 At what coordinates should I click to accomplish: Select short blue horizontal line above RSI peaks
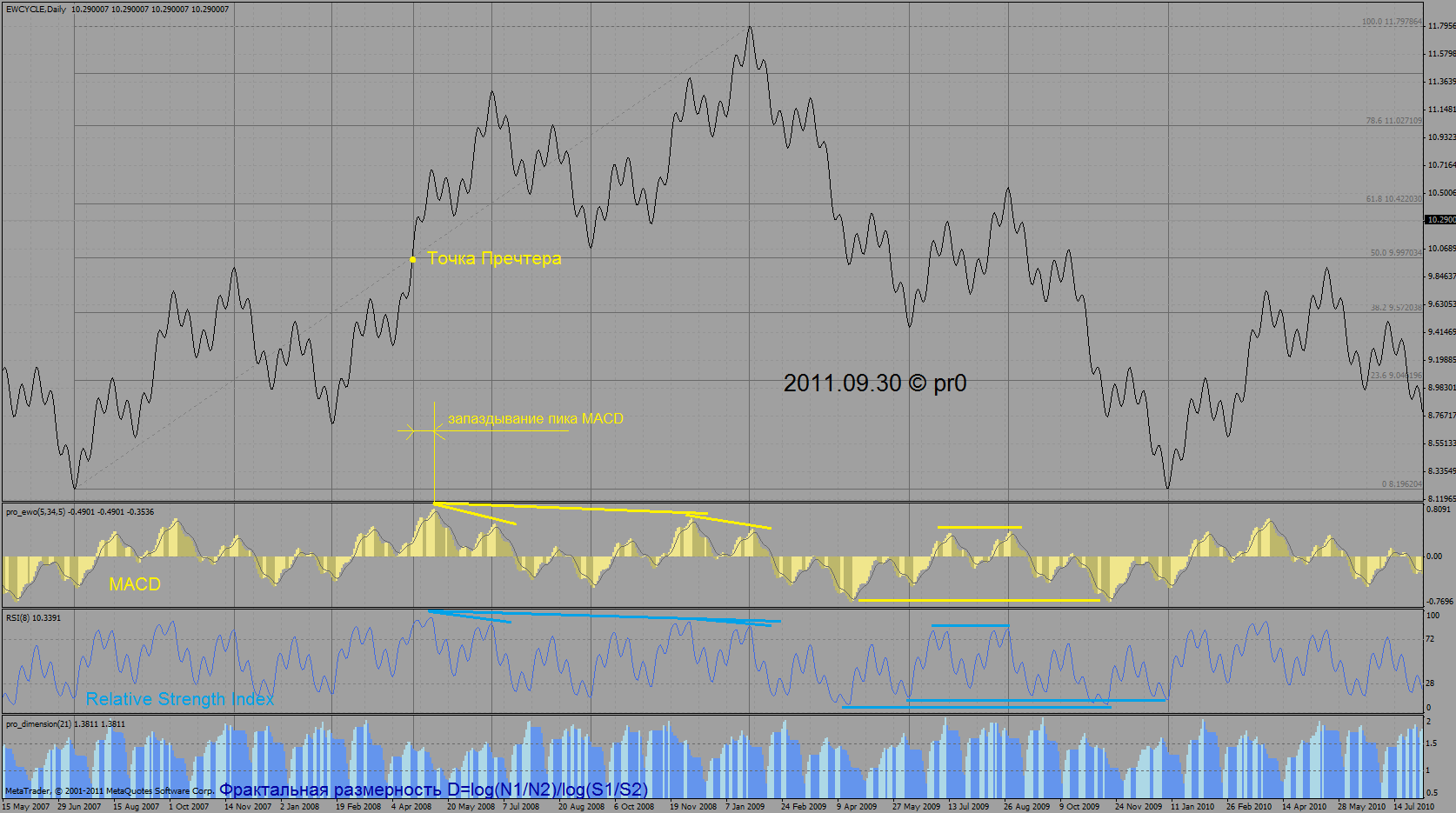971,625
